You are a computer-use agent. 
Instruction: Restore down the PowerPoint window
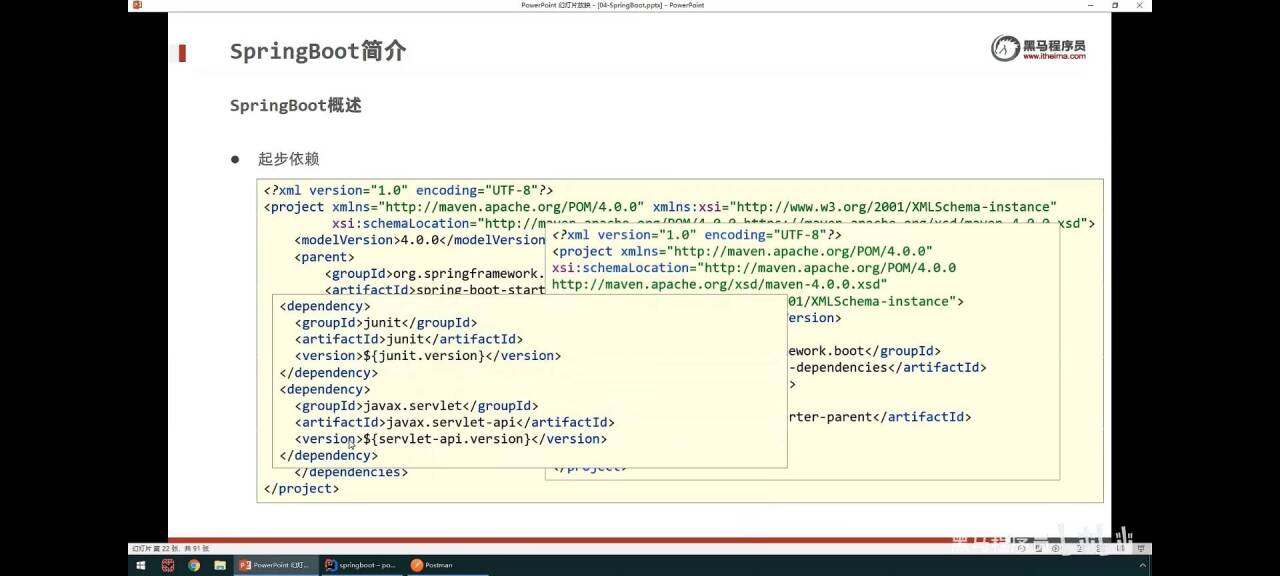[x=1115, y=5]
